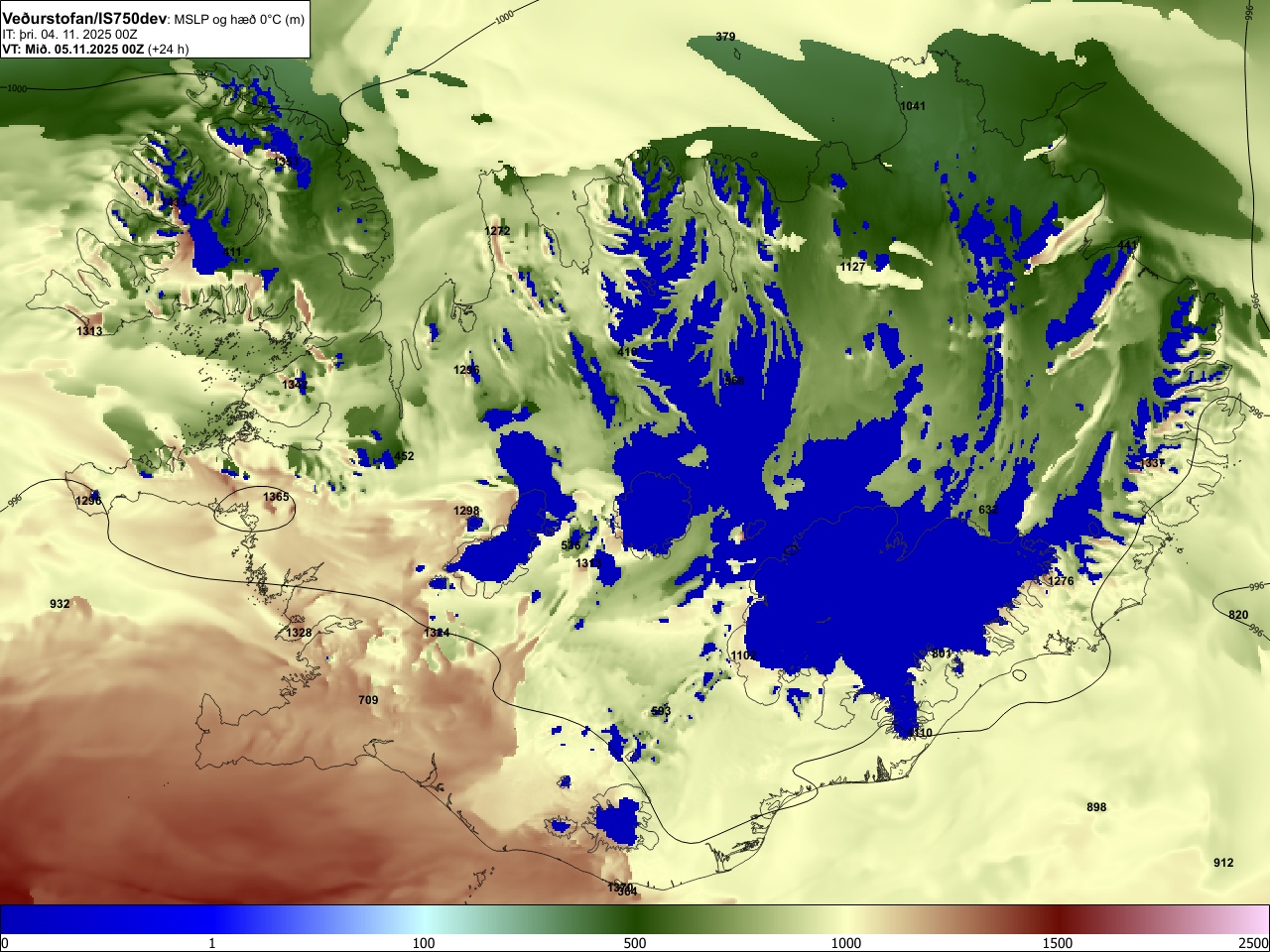Select the height value 1331

(1151, 463)
